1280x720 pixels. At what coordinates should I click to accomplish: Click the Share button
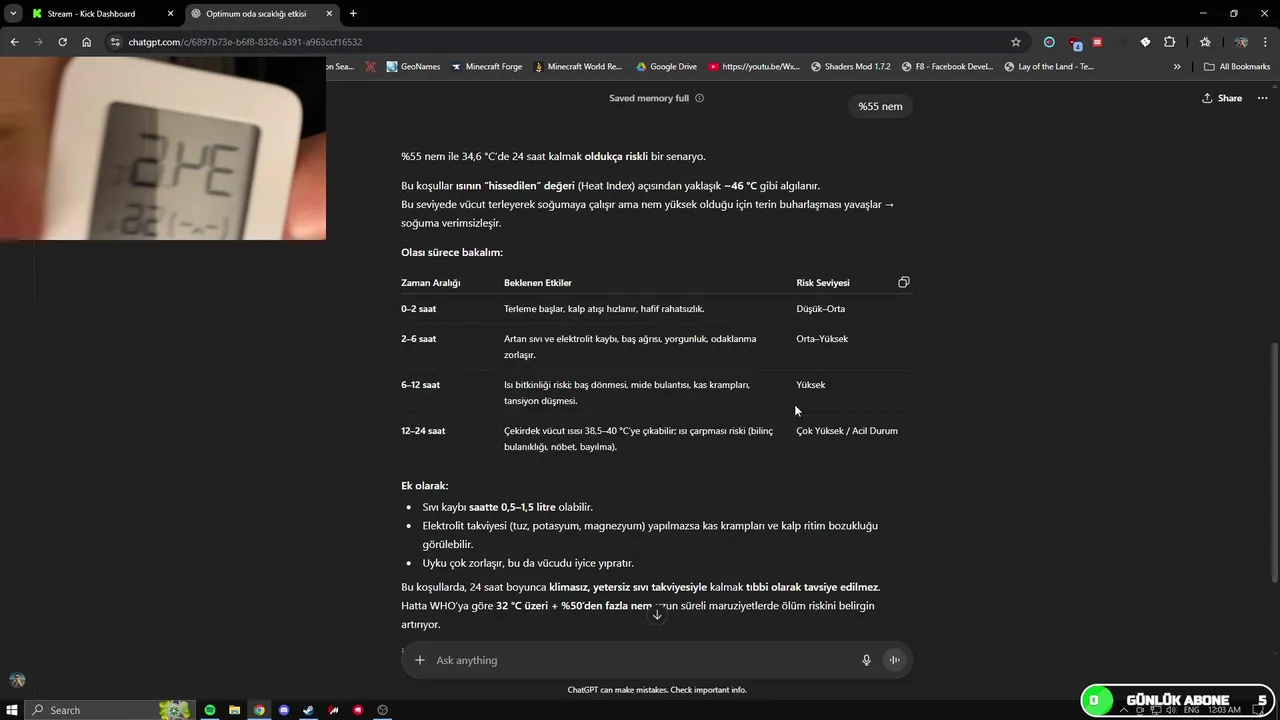point(1222,98)
